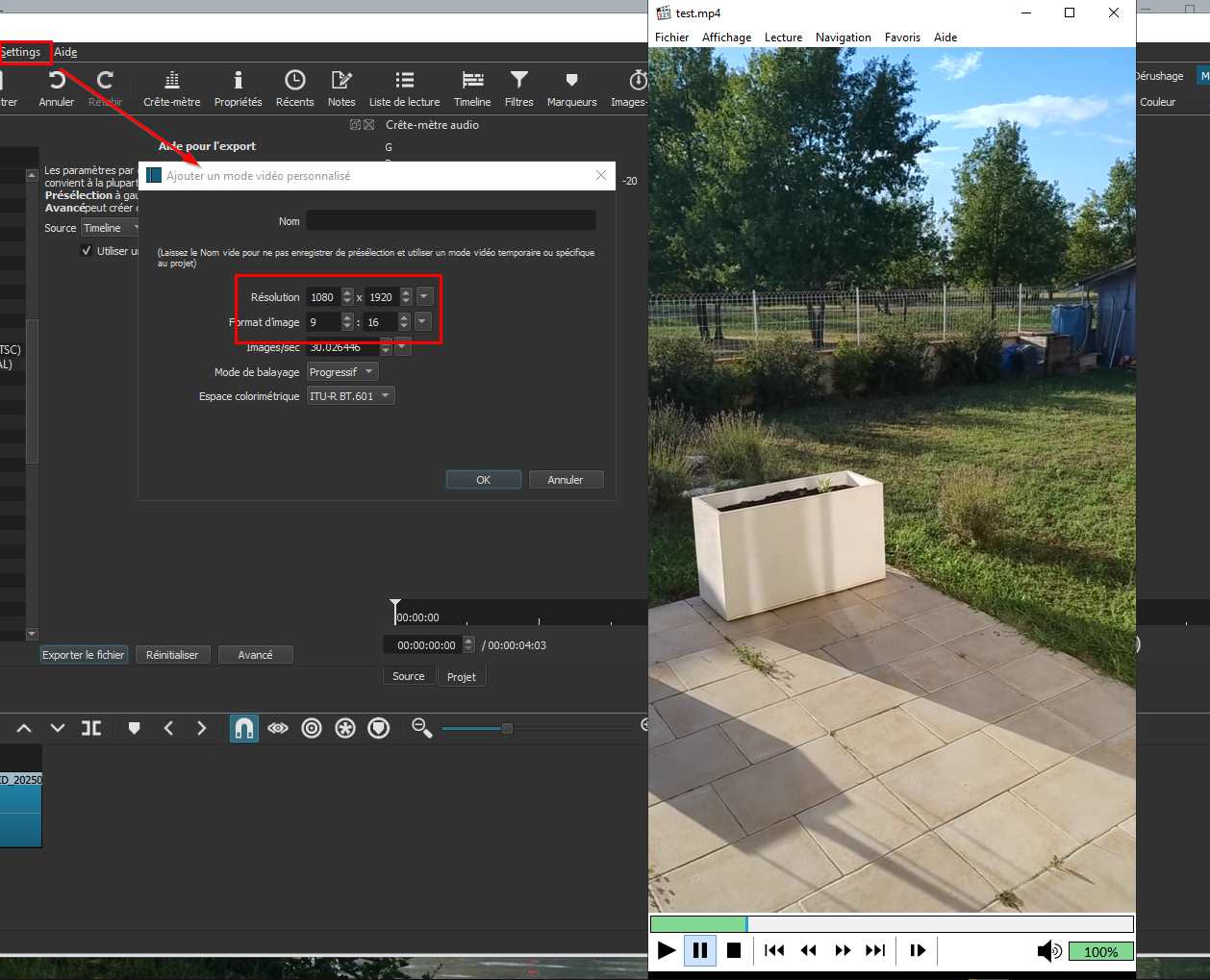This screenshot has height=980, width=1210.
Task: Click Play in the test.mp4 player
Action: [666, 950]
